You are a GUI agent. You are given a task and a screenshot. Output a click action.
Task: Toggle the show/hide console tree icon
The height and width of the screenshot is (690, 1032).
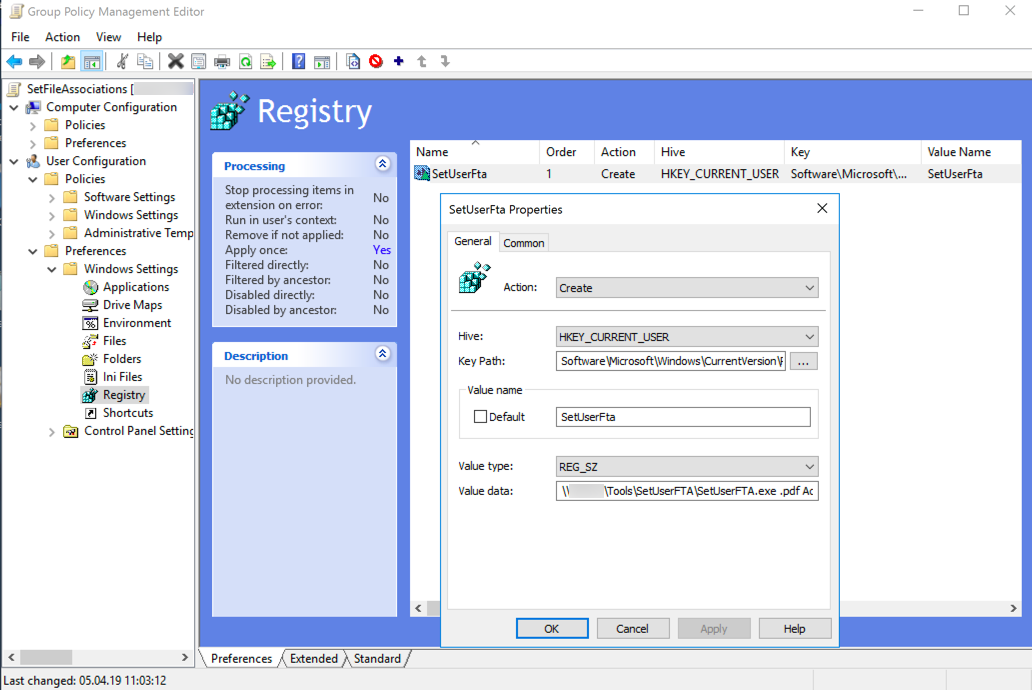tap(91, 62)
